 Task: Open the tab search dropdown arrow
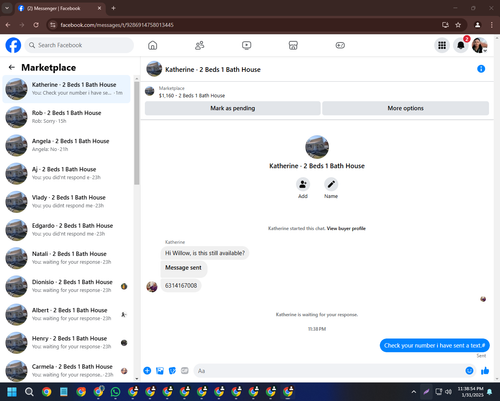coord(7,8)
